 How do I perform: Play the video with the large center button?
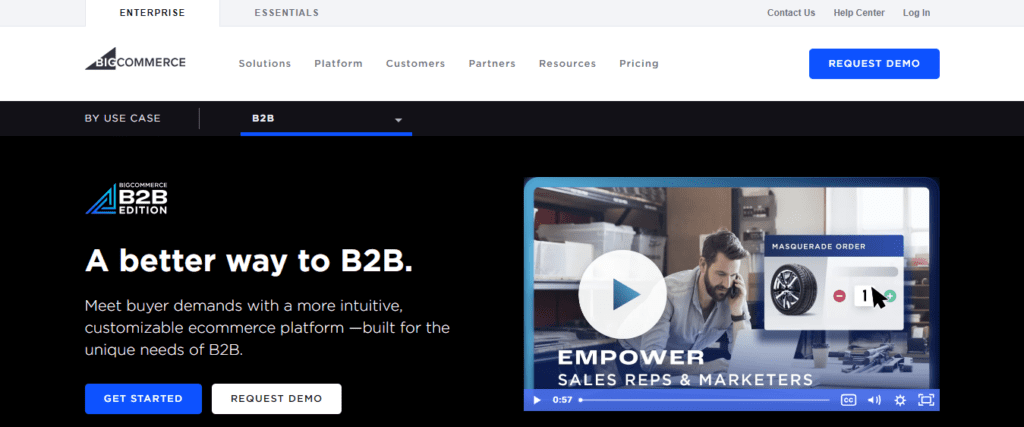click(x=622, y=294)
